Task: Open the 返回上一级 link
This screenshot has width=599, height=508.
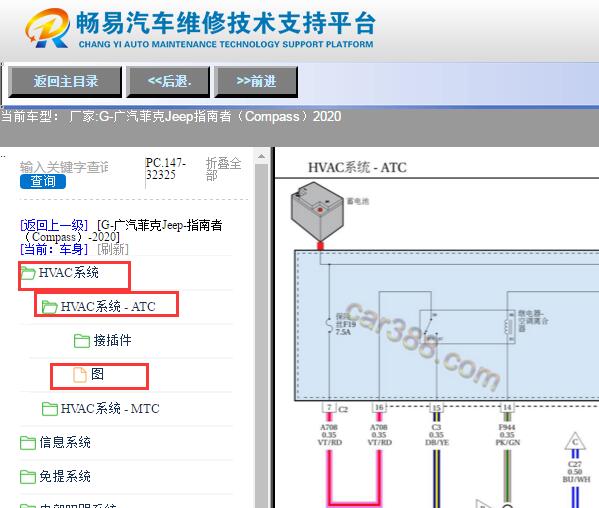Action: [54, 225]
